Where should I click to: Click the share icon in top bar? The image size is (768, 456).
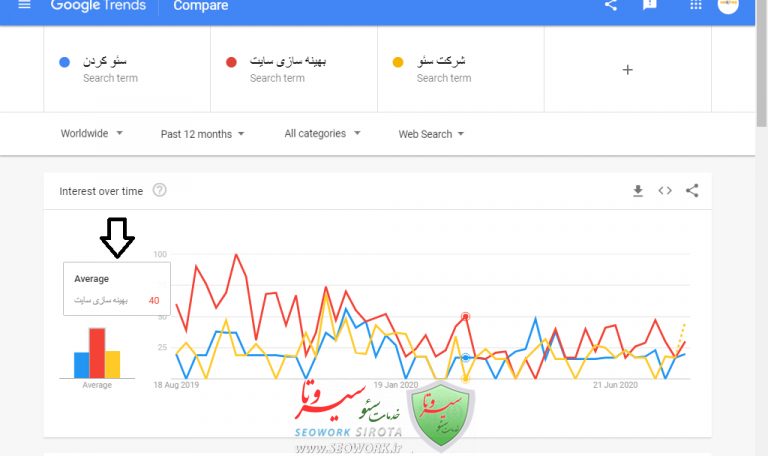pyautogui.click(x=611, y=5)
